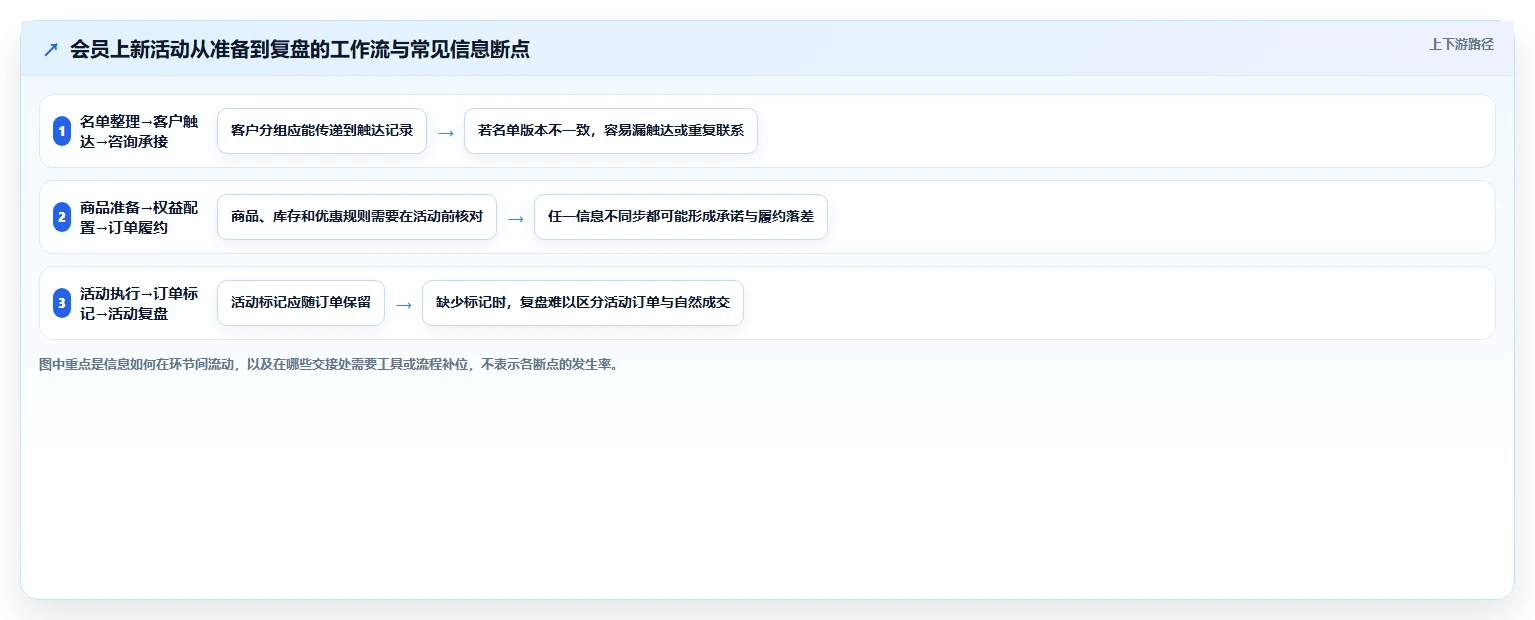Click the 任一信息不同步都可能形成承诺与履约落差 box
This screenshot has height=620, width=1535.
(681, 217)
